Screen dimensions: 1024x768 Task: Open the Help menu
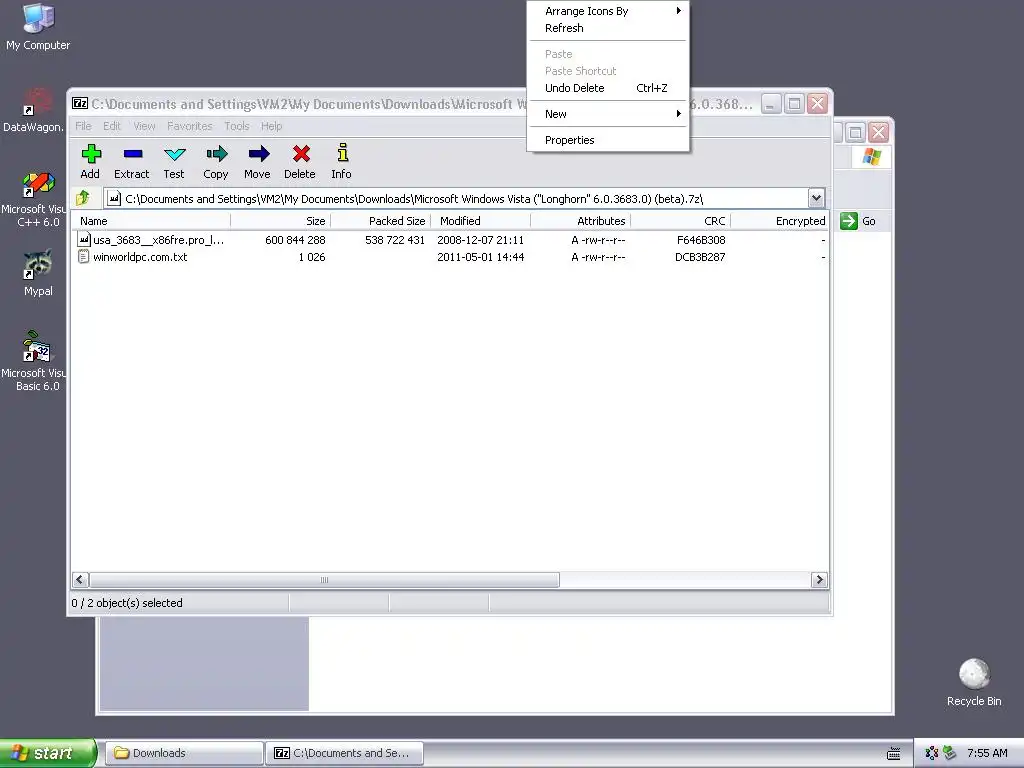click(x=271, y=126)
